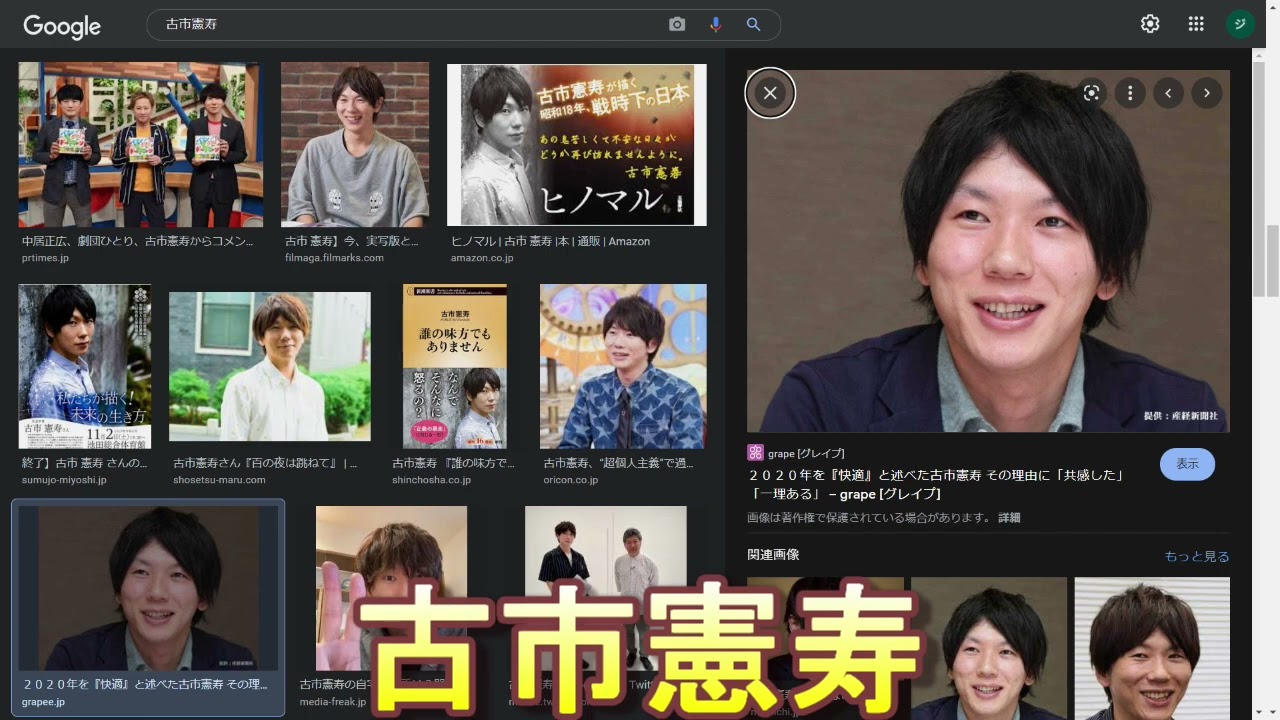Start voice search with microphone icon
The height and width of the screenshot is (720, 1280).
715,25
